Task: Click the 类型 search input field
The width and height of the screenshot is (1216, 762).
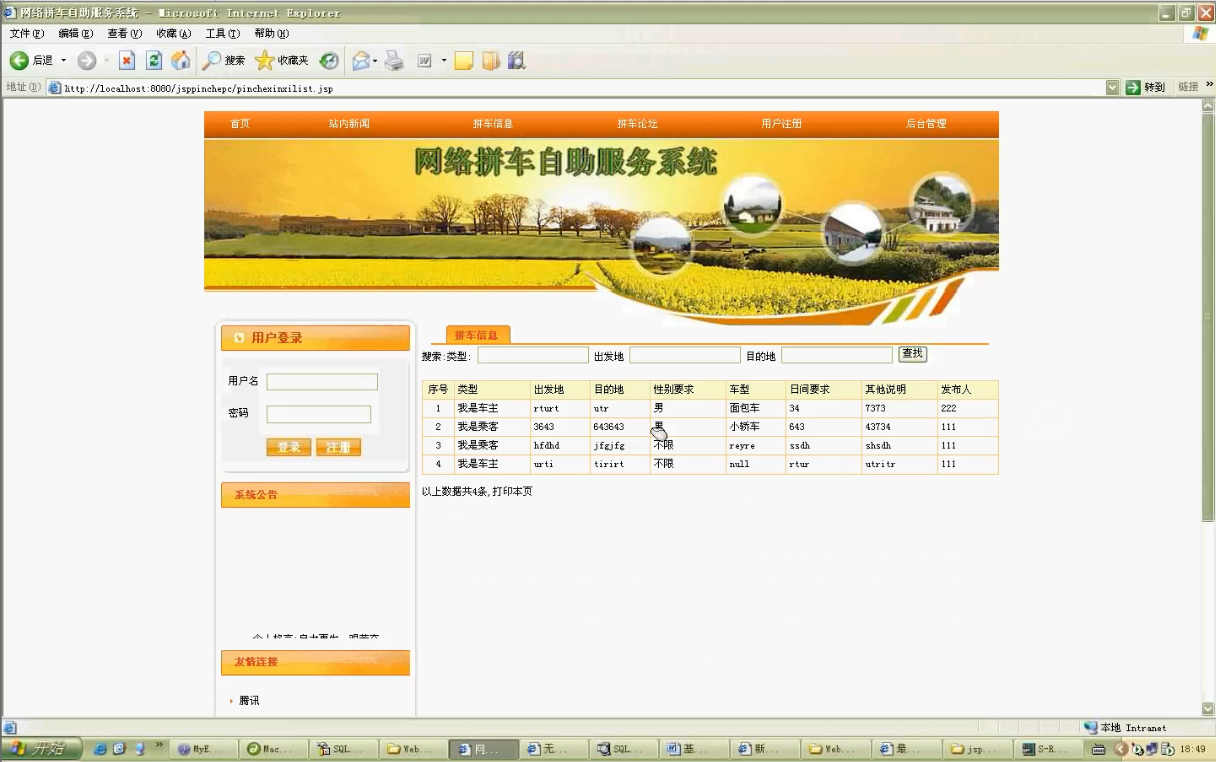Action: (x=533, y=355)
